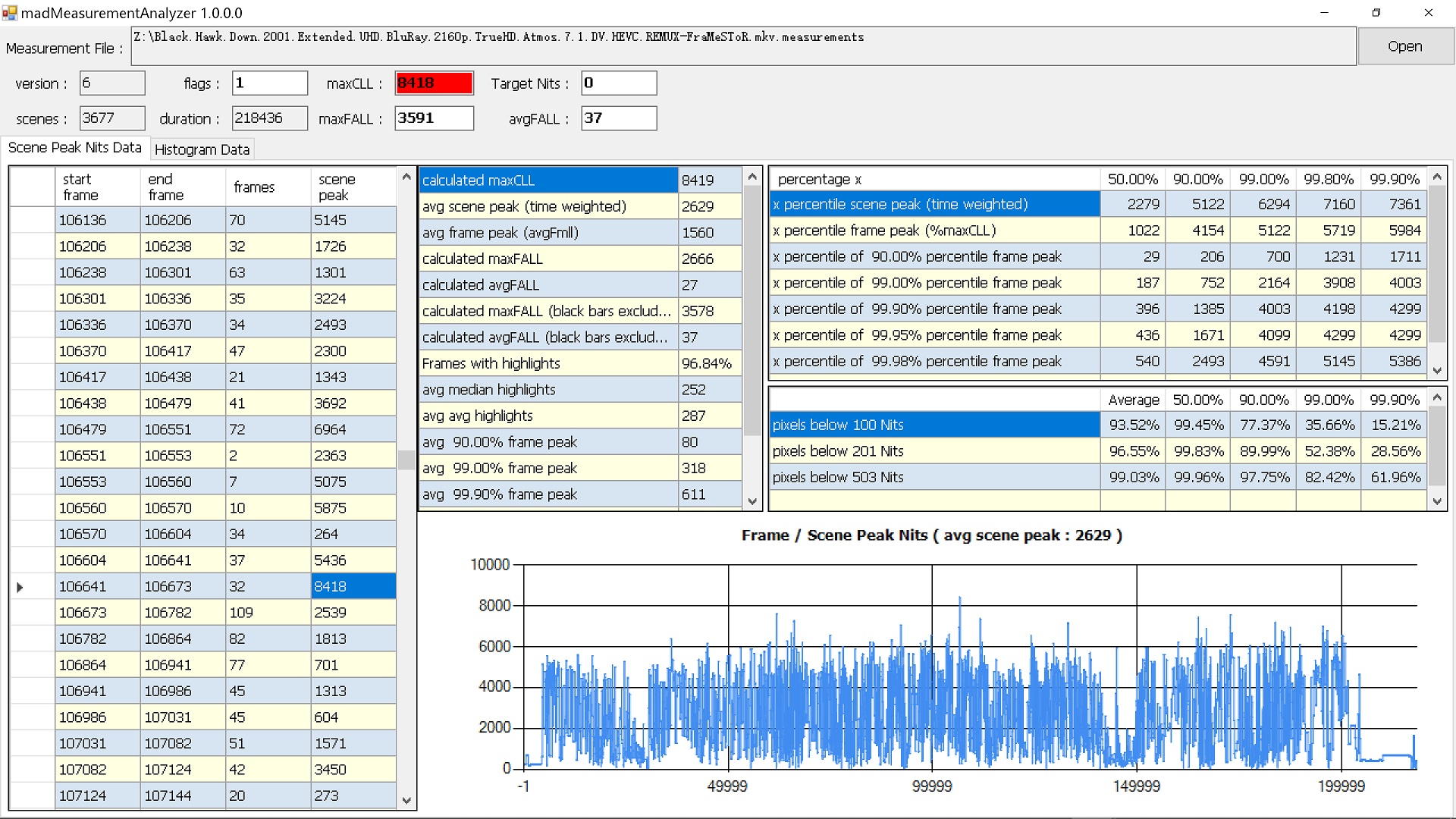Click percentile 50.00% column header
Screen dimensions: 1456x819
tap(1132, 179)
